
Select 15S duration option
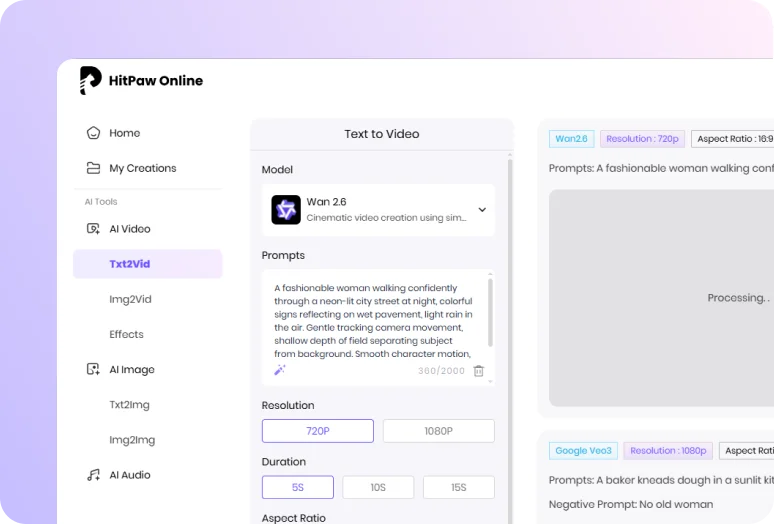(458, 487)
